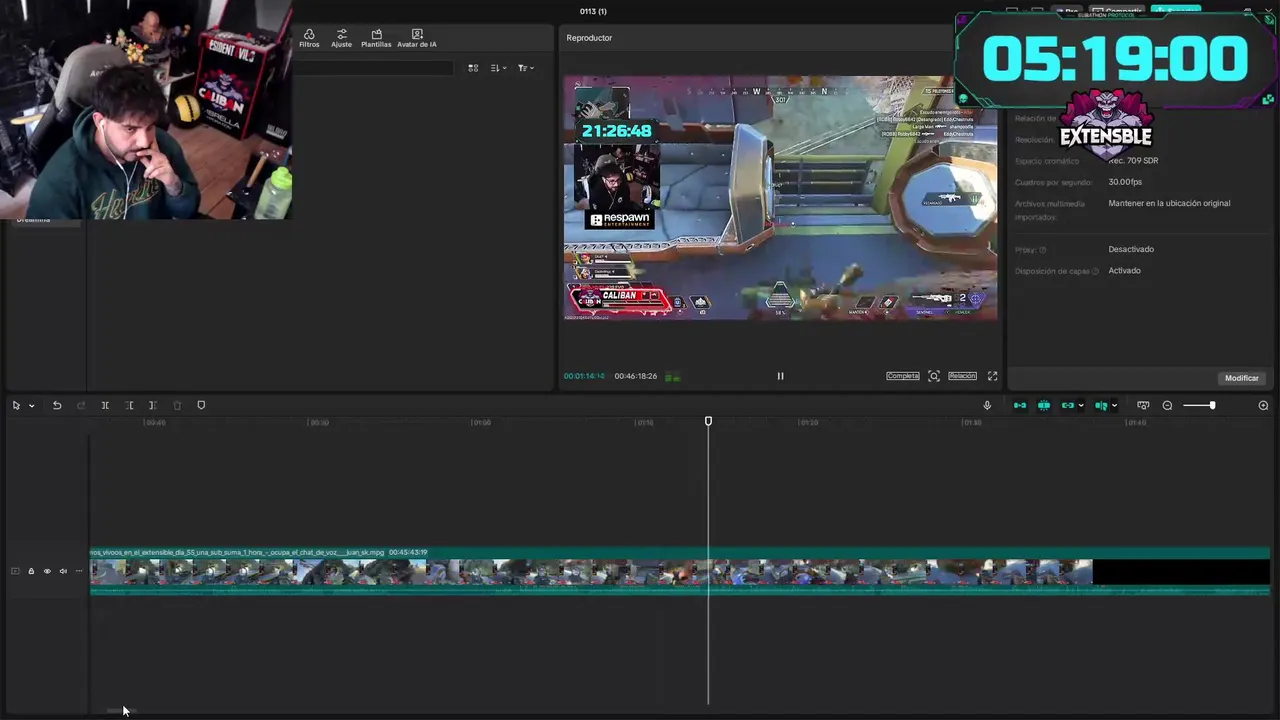Click the total duration 00:46:18:26

(x=636, y=376)
